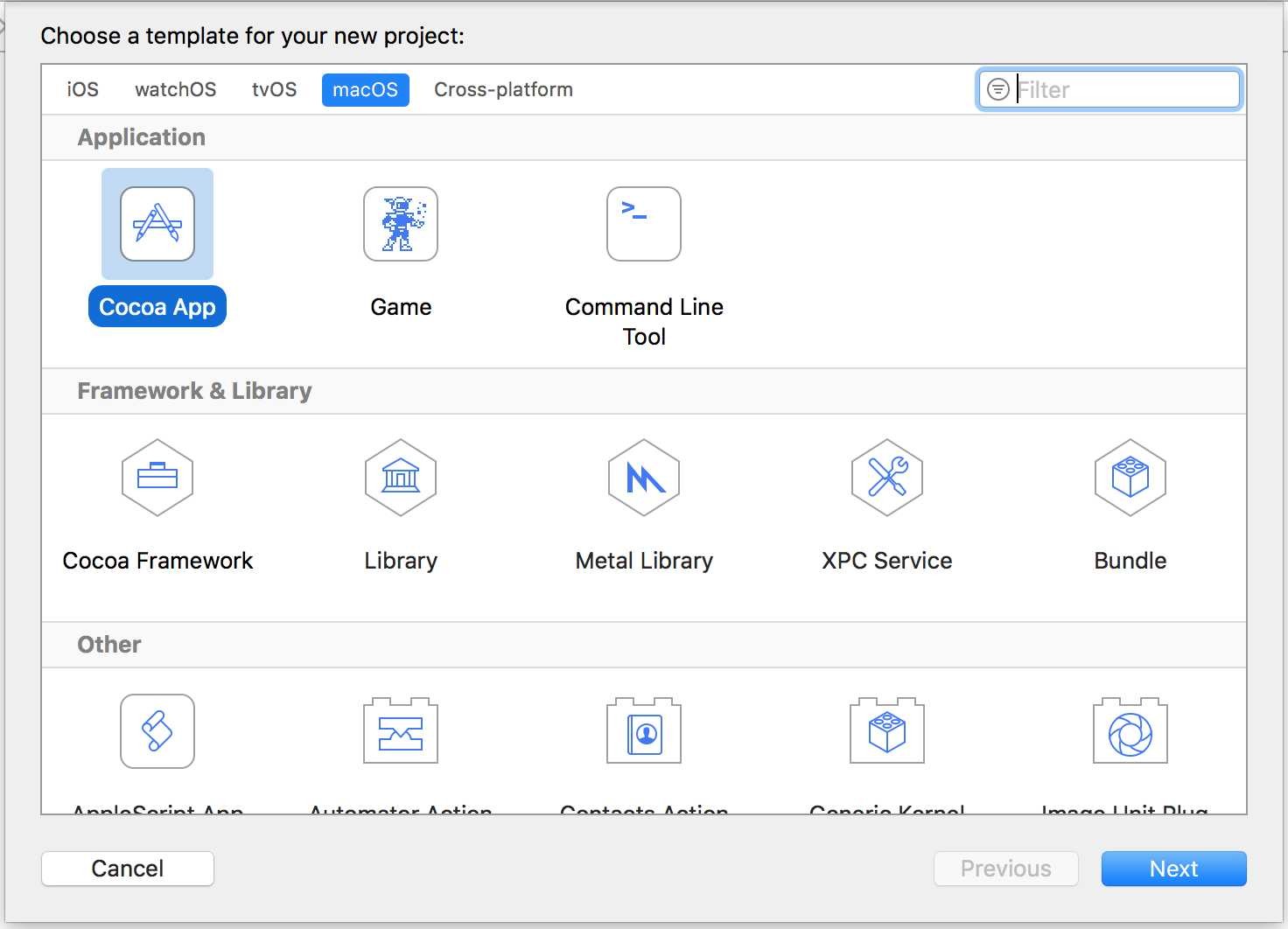The width and height of the screenshot is (1288, 929).
Task: Choose the Library building icon
Action: 401,478
